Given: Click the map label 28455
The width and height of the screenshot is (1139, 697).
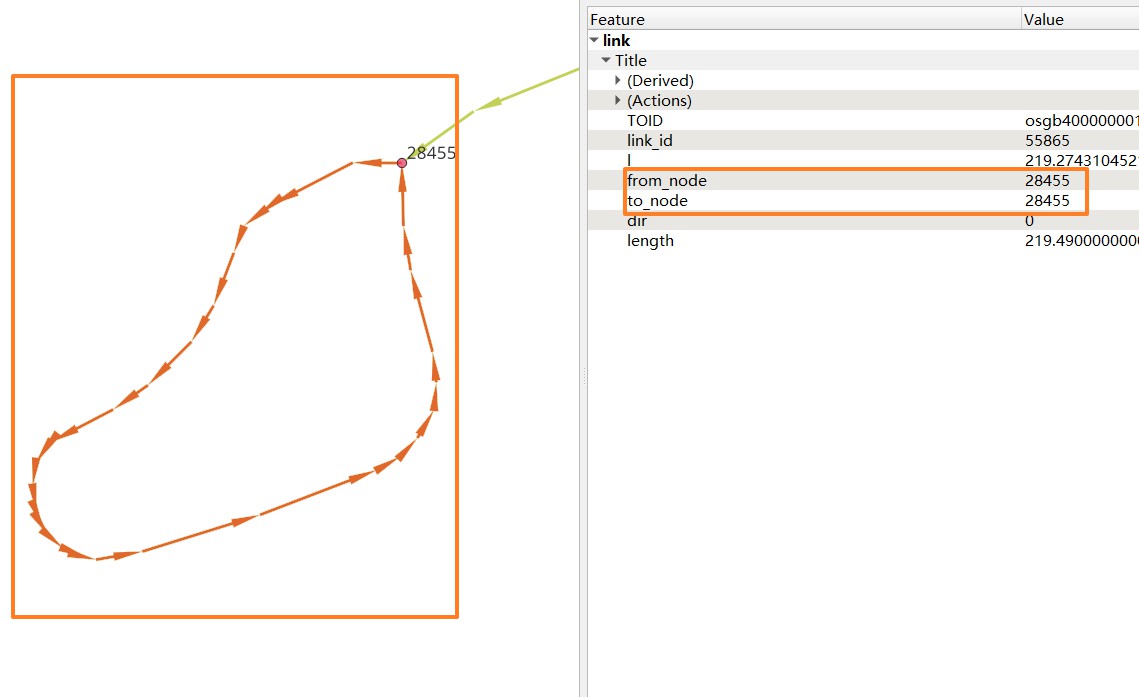Looking at the screenshot, I should pos(431,152).
